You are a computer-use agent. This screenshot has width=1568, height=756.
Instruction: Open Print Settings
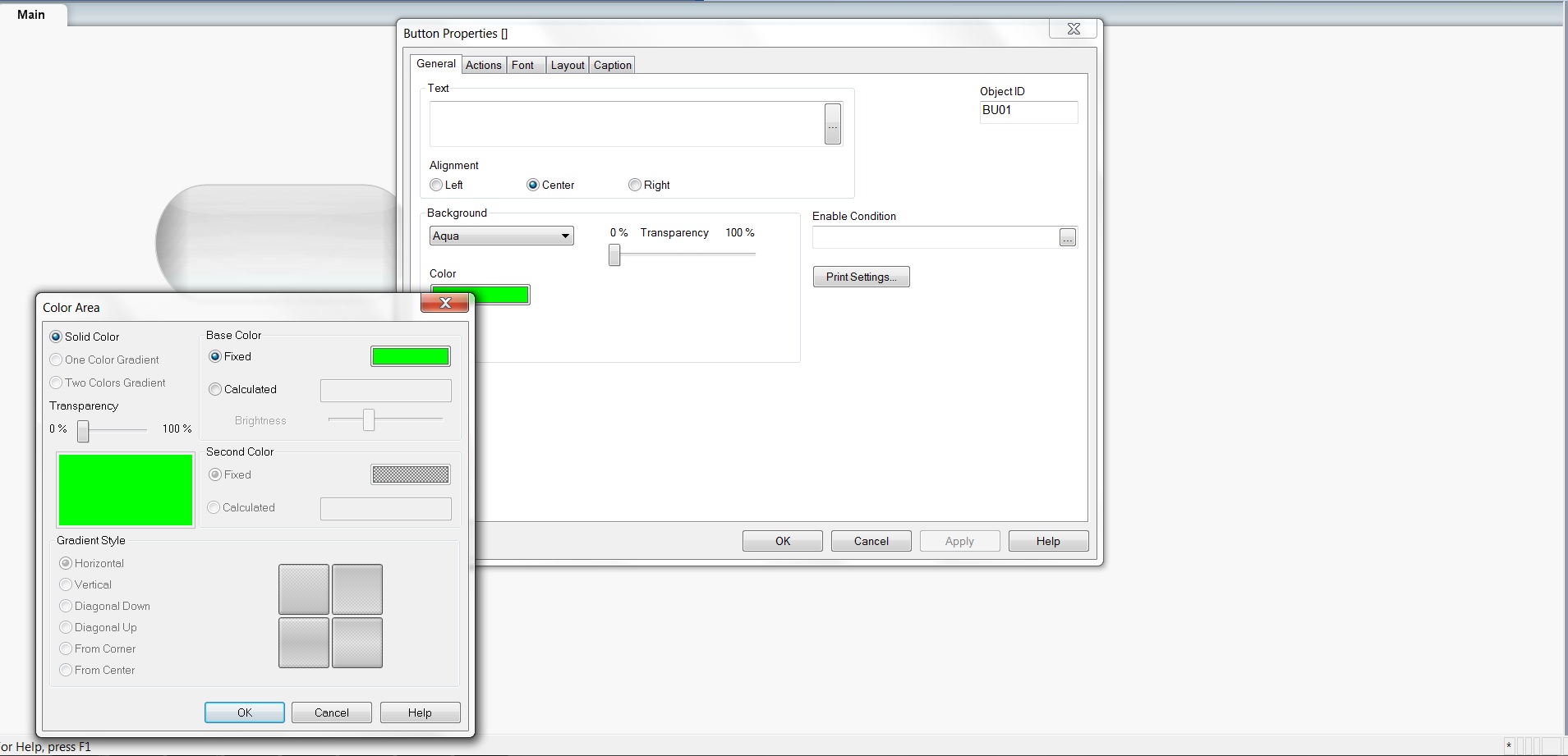pyautogui.click(x=862, y=277)
